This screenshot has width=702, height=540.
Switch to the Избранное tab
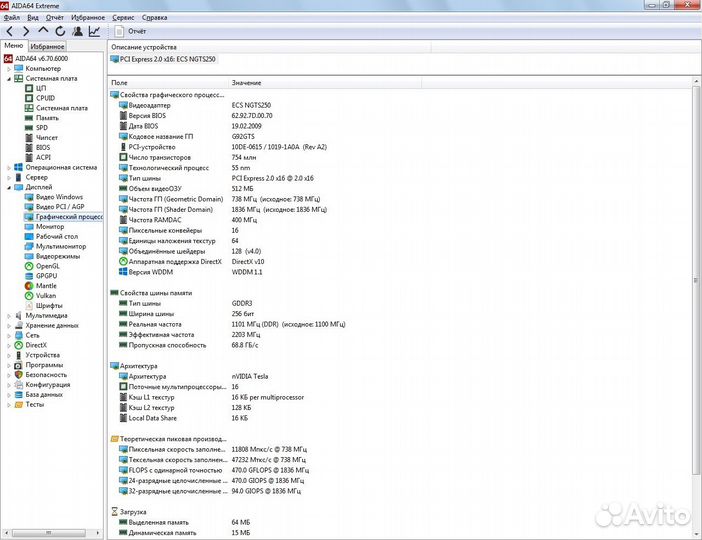[x=47, y=47]
